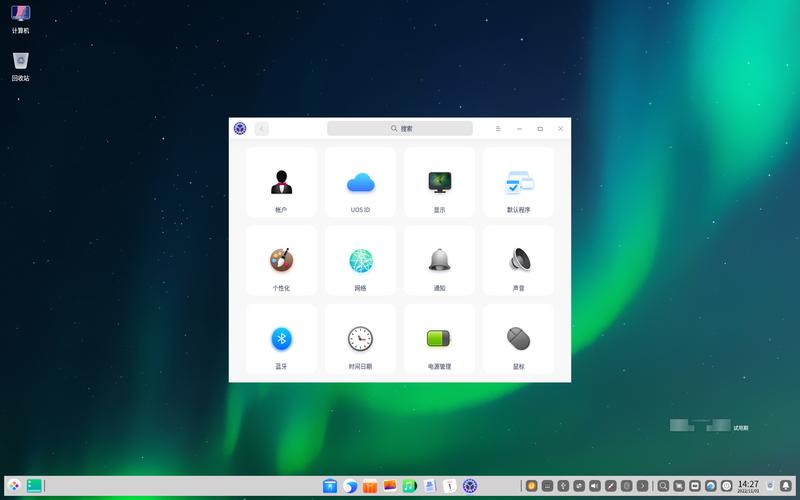Click the Control Center logo in title bar
Screen dimensions: 800x500
point(240,129)
